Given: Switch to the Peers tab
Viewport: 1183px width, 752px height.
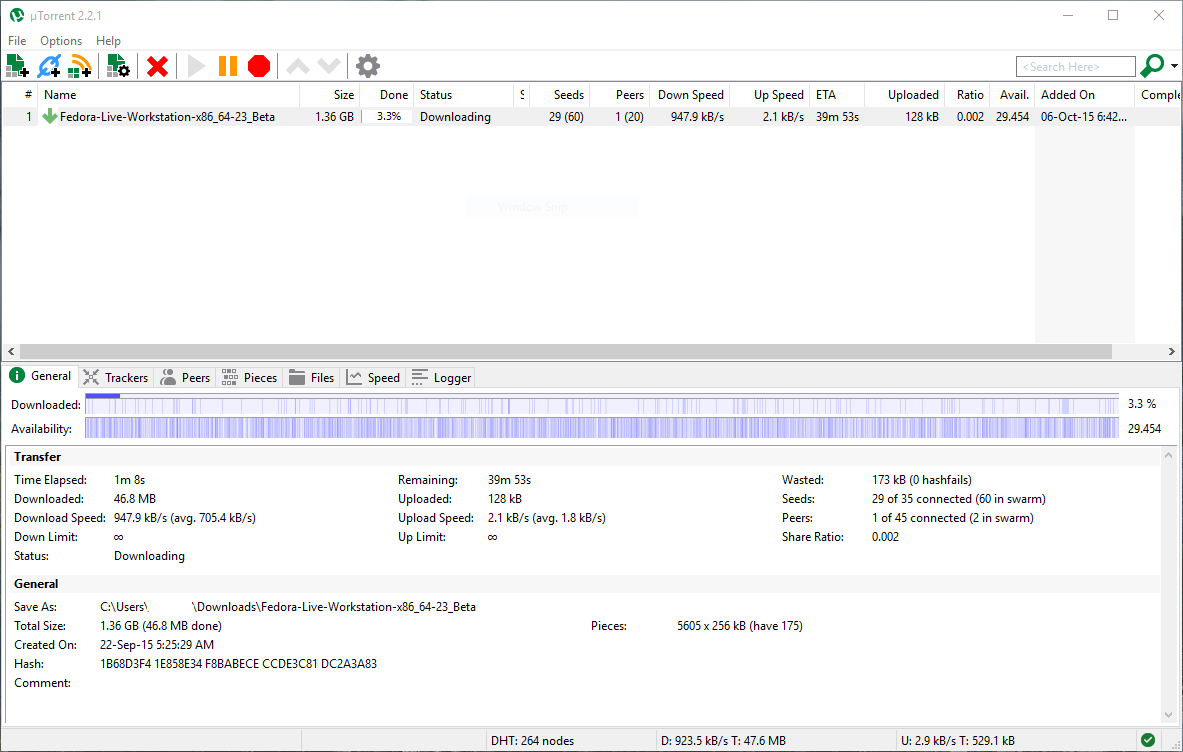Looking at the screenshot, I should pyautogui.click(x=185, y=377).
